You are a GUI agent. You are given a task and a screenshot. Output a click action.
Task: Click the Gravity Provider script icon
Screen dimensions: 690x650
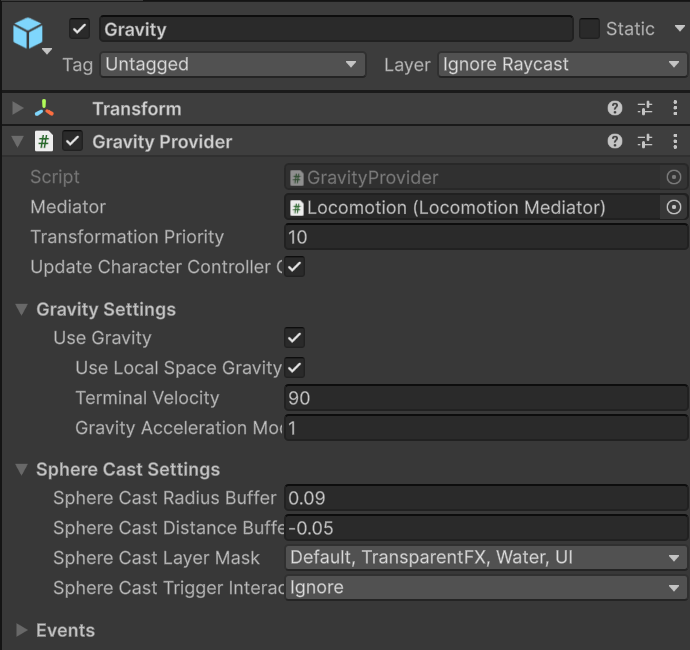[44, 141]
